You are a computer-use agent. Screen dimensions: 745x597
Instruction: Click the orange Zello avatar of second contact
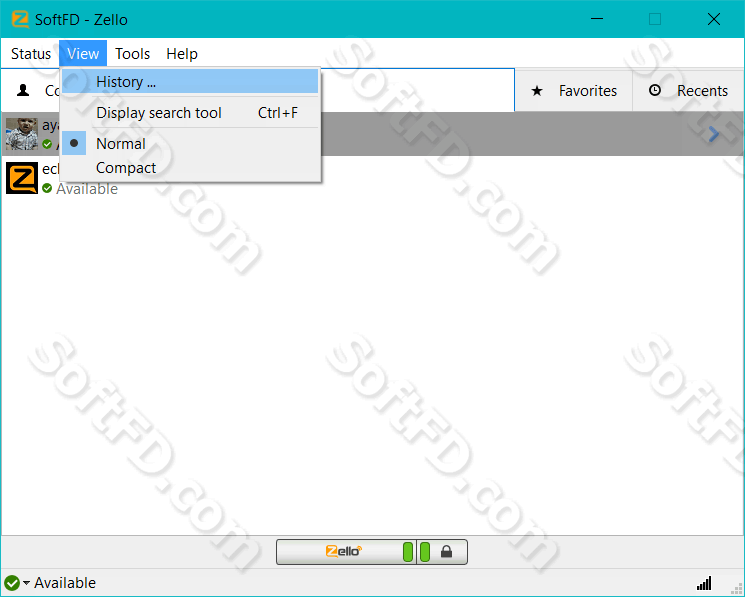(22, 178)
